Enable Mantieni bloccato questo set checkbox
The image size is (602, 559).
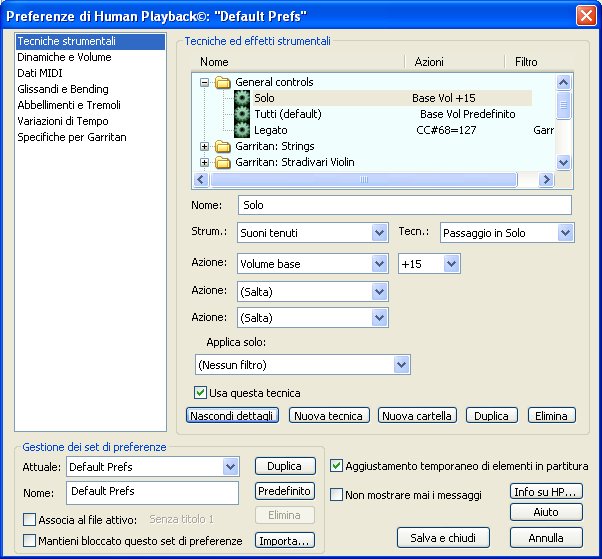29,541
